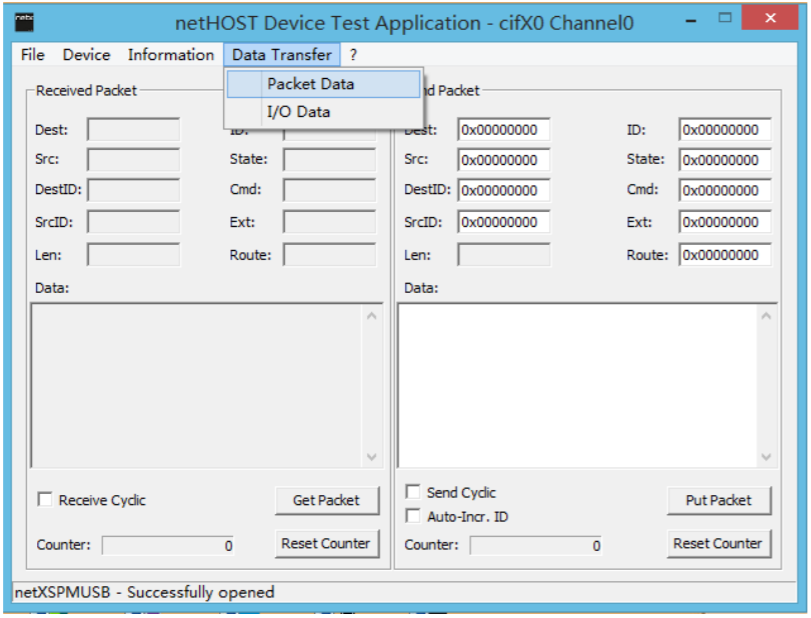The height and width of the screenshot is (618, 811).
Task: Click the Send Packet Dest input field
Action: click(x=503, y=130)
